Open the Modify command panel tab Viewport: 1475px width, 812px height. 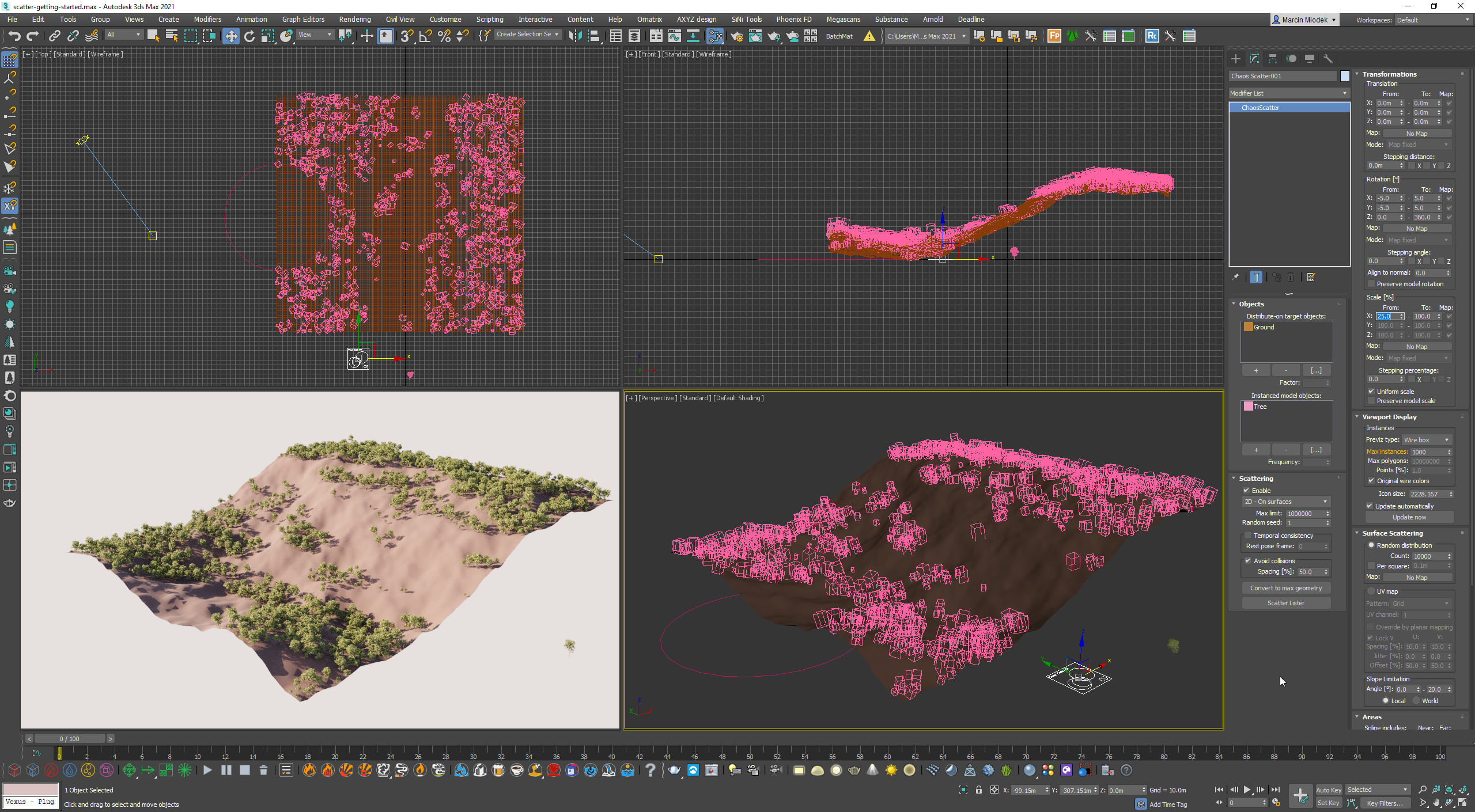[x=1254, y=59]
